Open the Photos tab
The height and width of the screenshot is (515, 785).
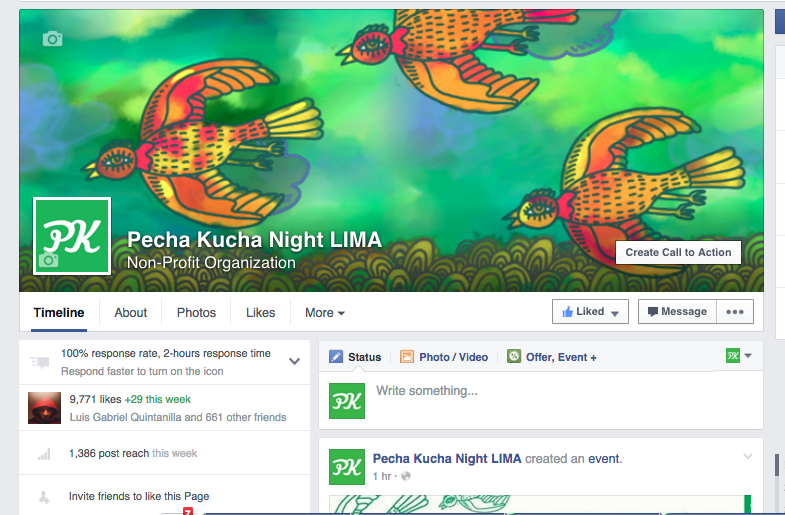pos(196,313)
